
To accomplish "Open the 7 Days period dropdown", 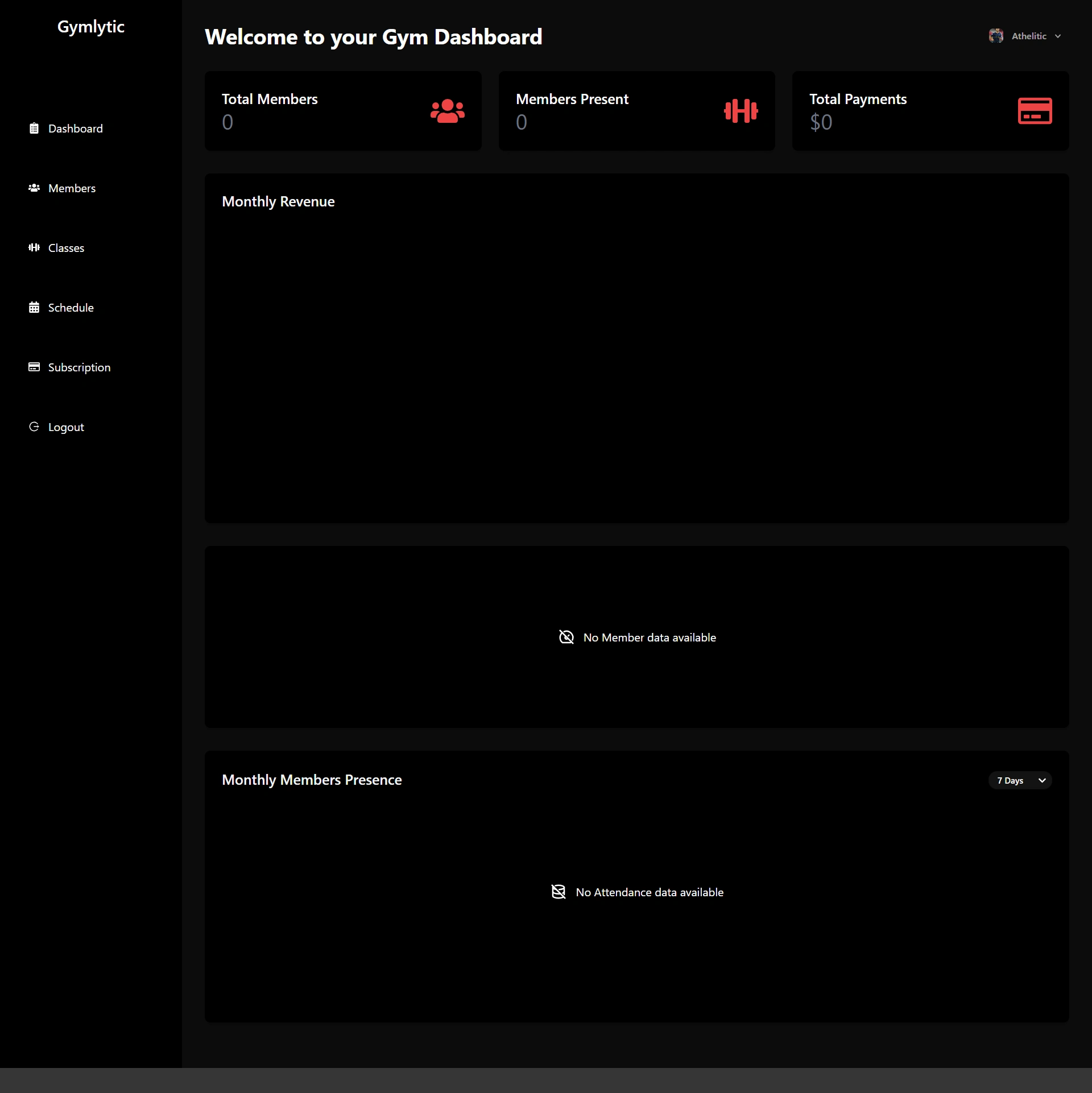I will (x=1020, y=780).
